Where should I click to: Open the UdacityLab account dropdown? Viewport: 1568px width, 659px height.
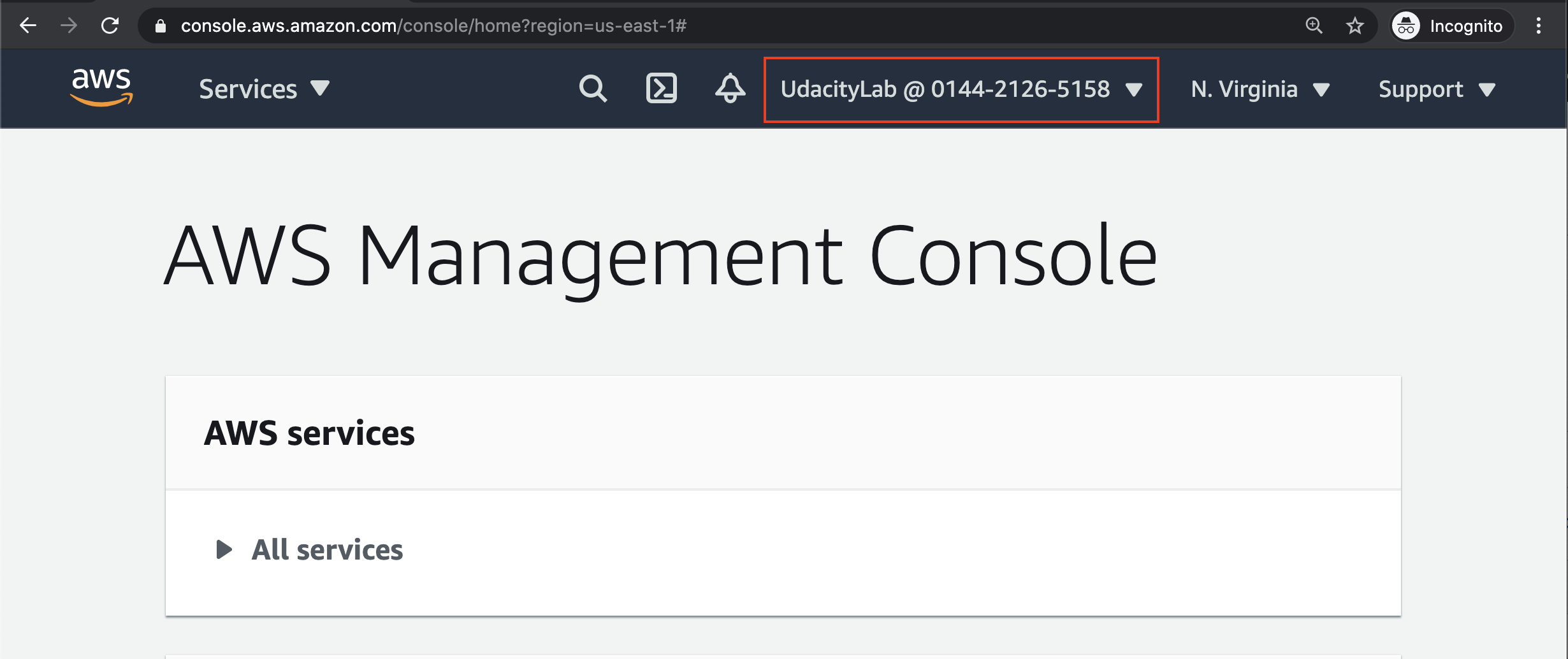[961, 89]
